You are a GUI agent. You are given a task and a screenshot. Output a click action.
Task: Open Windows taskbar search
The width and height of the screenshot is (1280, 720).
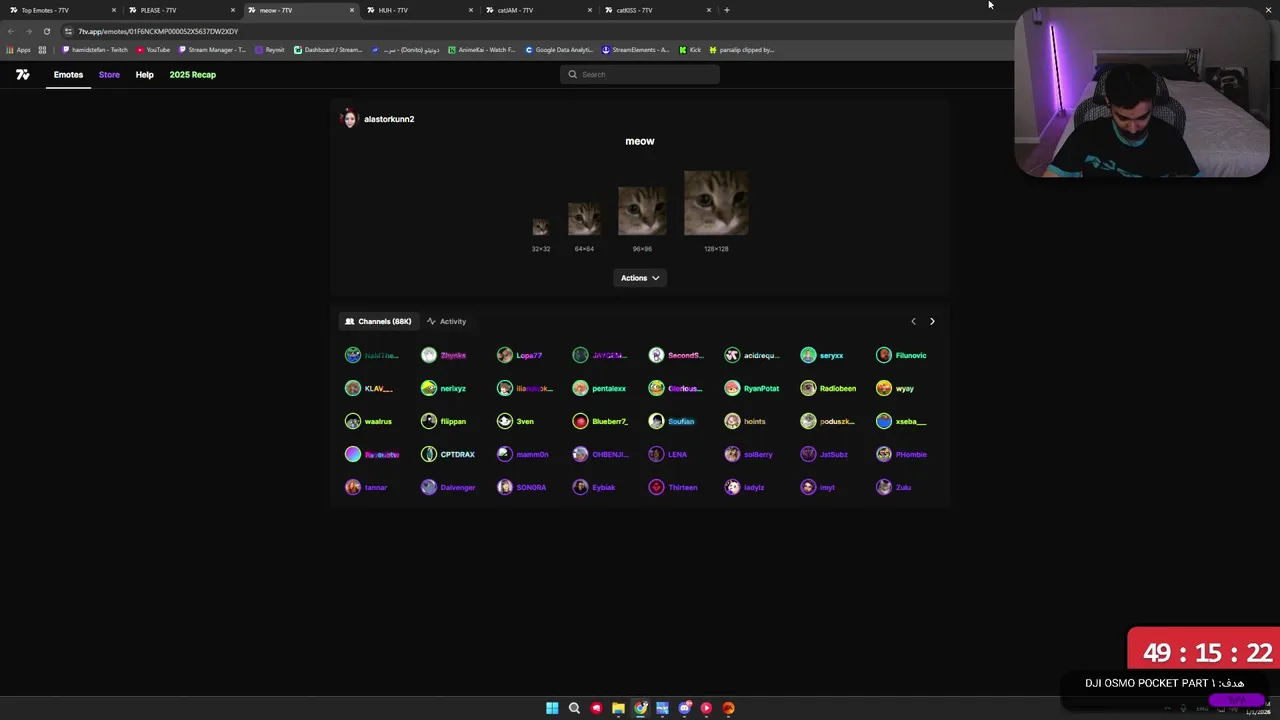point(574,708)
